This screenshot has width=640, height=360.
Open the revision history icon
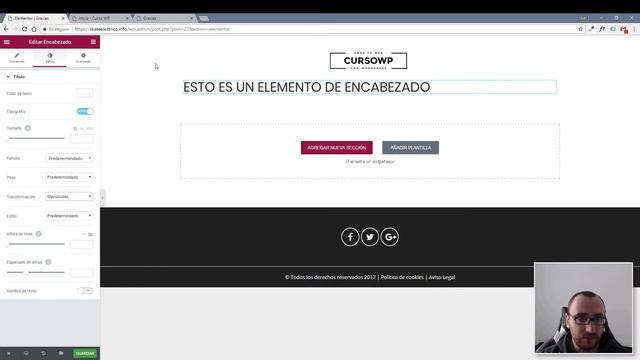click(x=44, y=353)
